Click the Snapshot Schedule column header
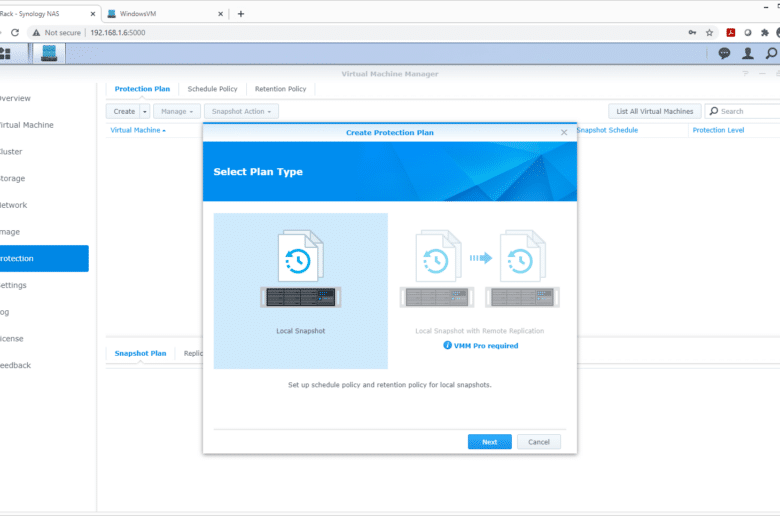 pos(607,130)
